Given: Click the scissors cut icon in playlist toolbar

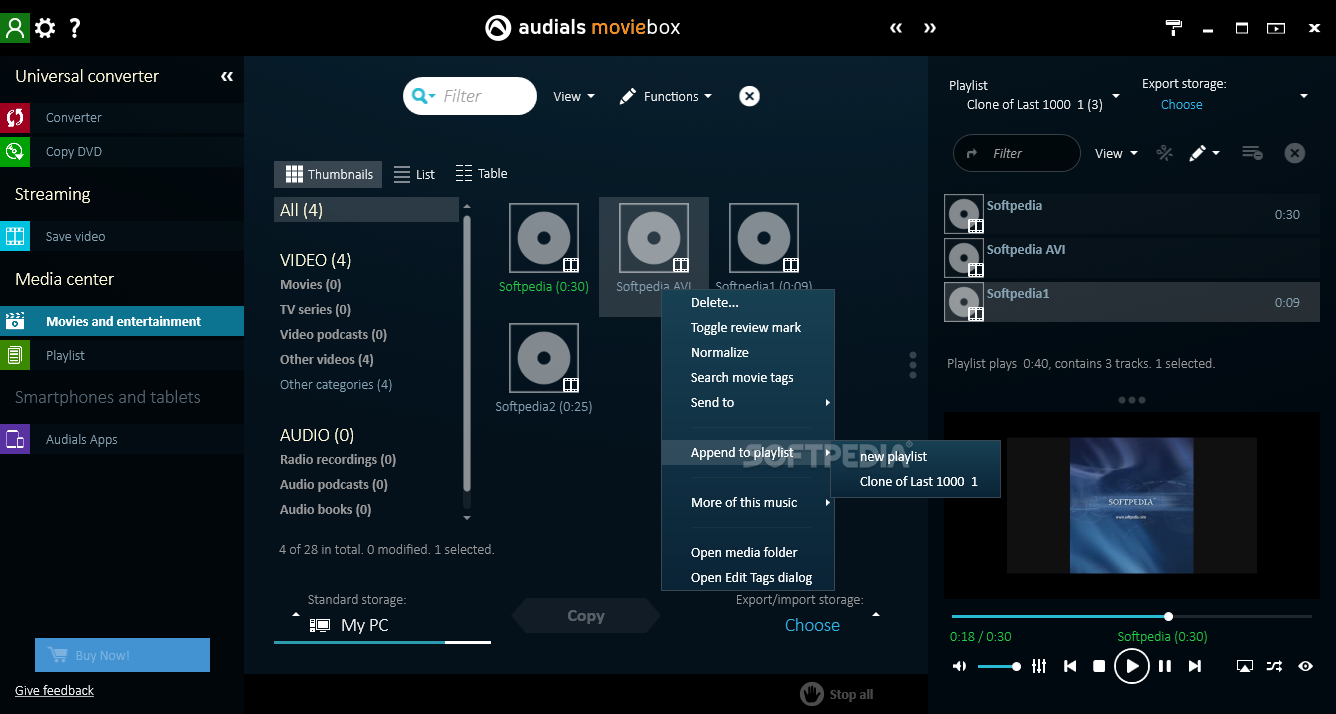Looking at the screenshot, I should pyautogui.click(x=1164, y=153).
